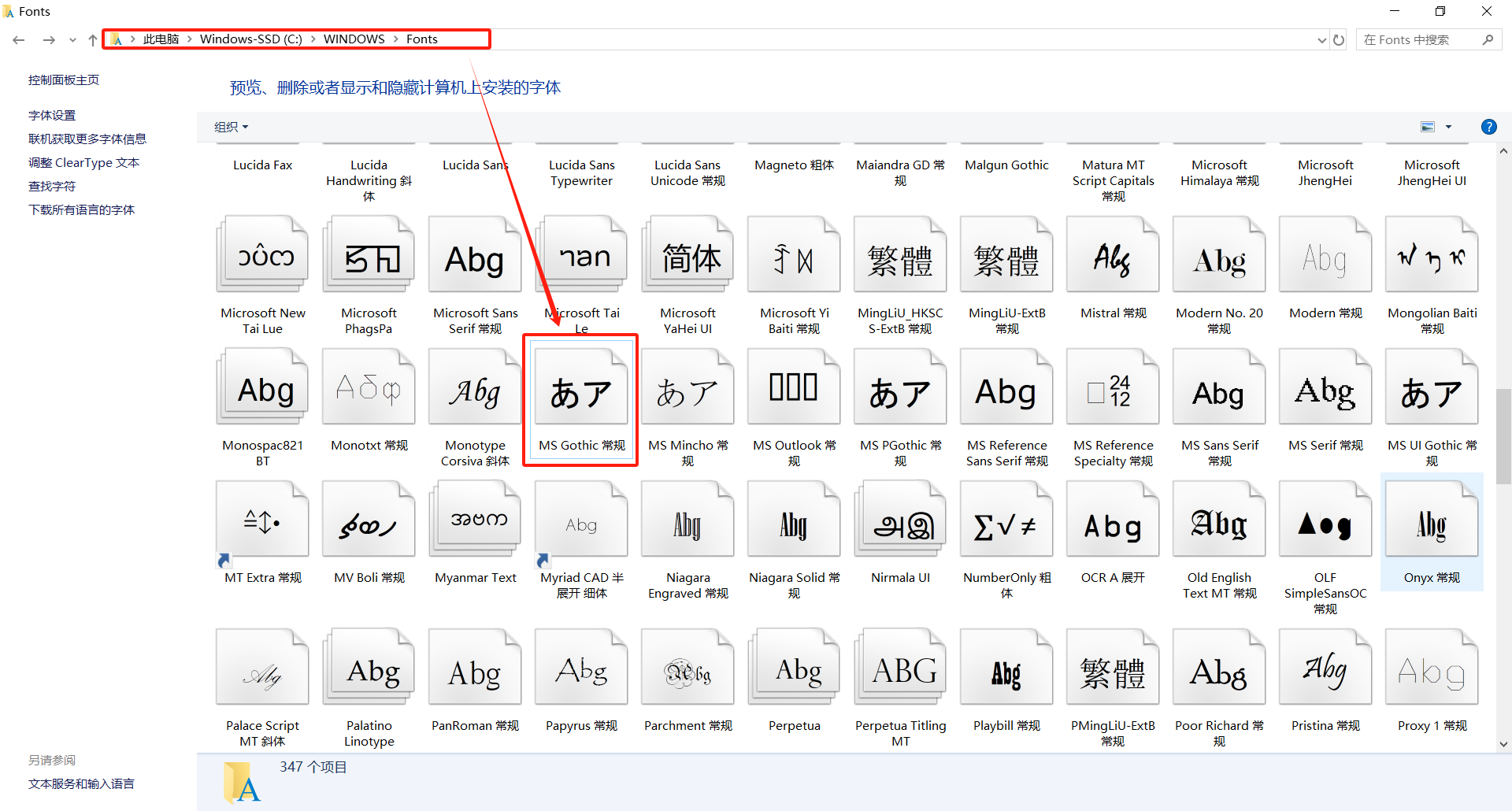Go up one folder level

pos(93,39)
